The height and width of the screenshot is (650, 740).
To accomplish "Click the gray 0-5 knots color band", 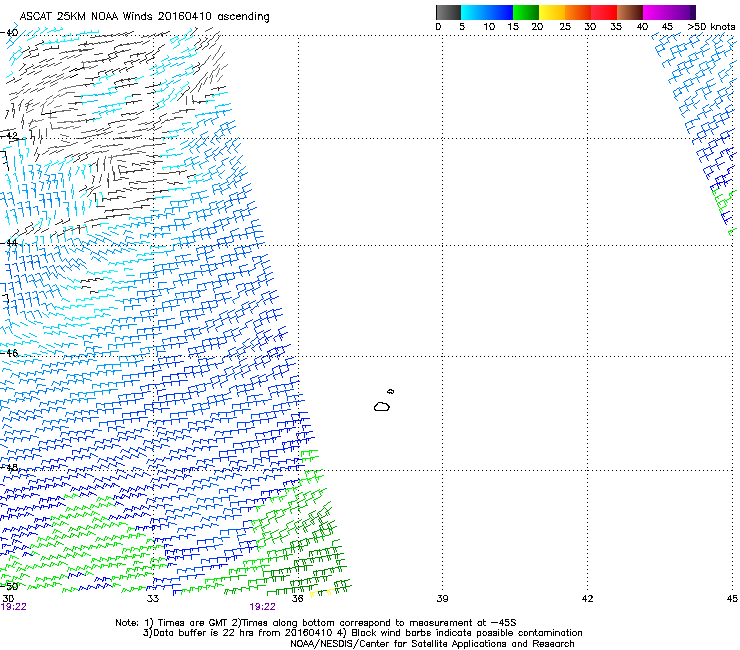I will [x=449, y=12].
